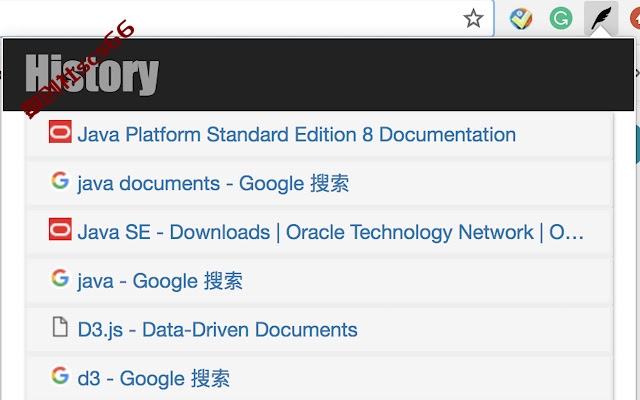
Task: Open D3.js - Data-Driven Documents entry
Action: [218, 330]
